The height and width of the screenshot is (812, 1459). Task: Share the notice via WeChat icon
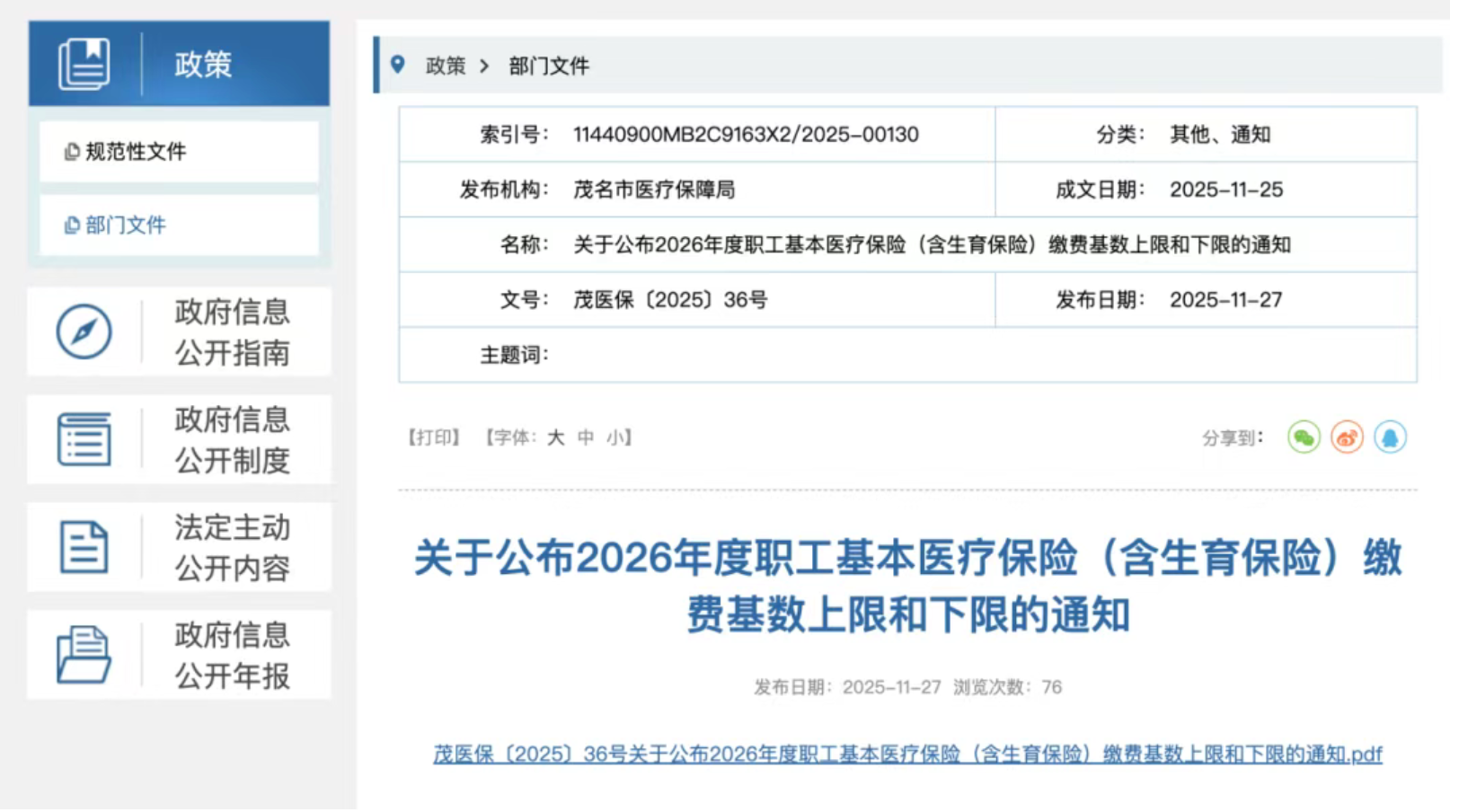coord(1304,438)
